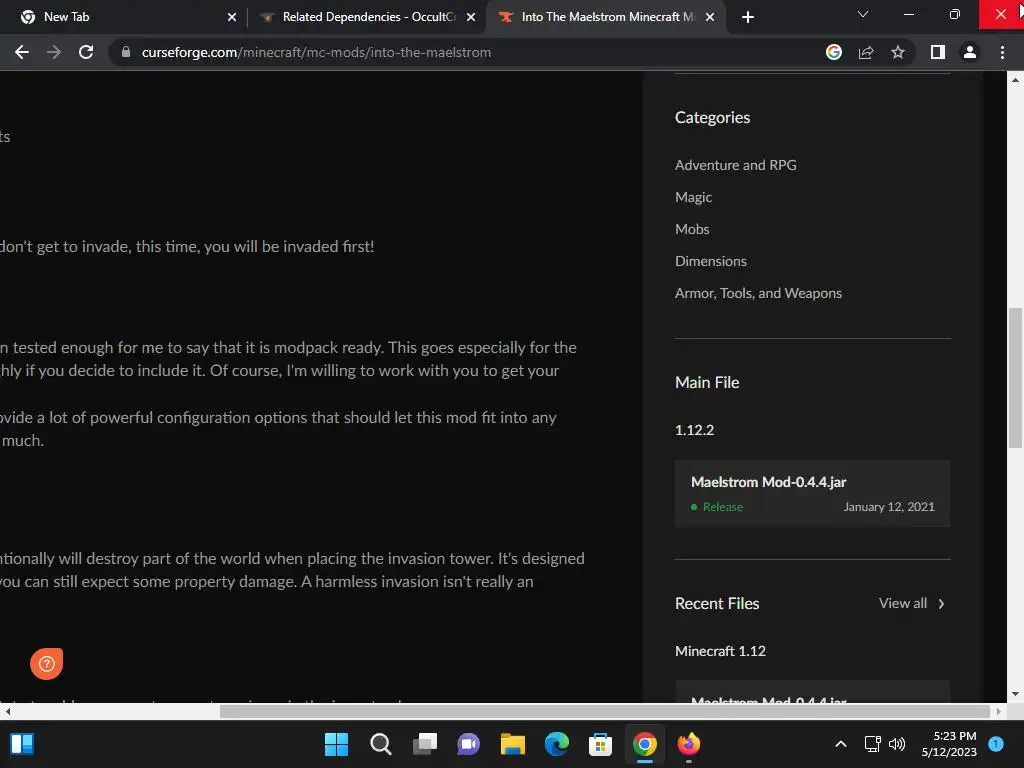Open Armor, Tools, and Weapons category
1024x768 pixels.
point(758,293)
